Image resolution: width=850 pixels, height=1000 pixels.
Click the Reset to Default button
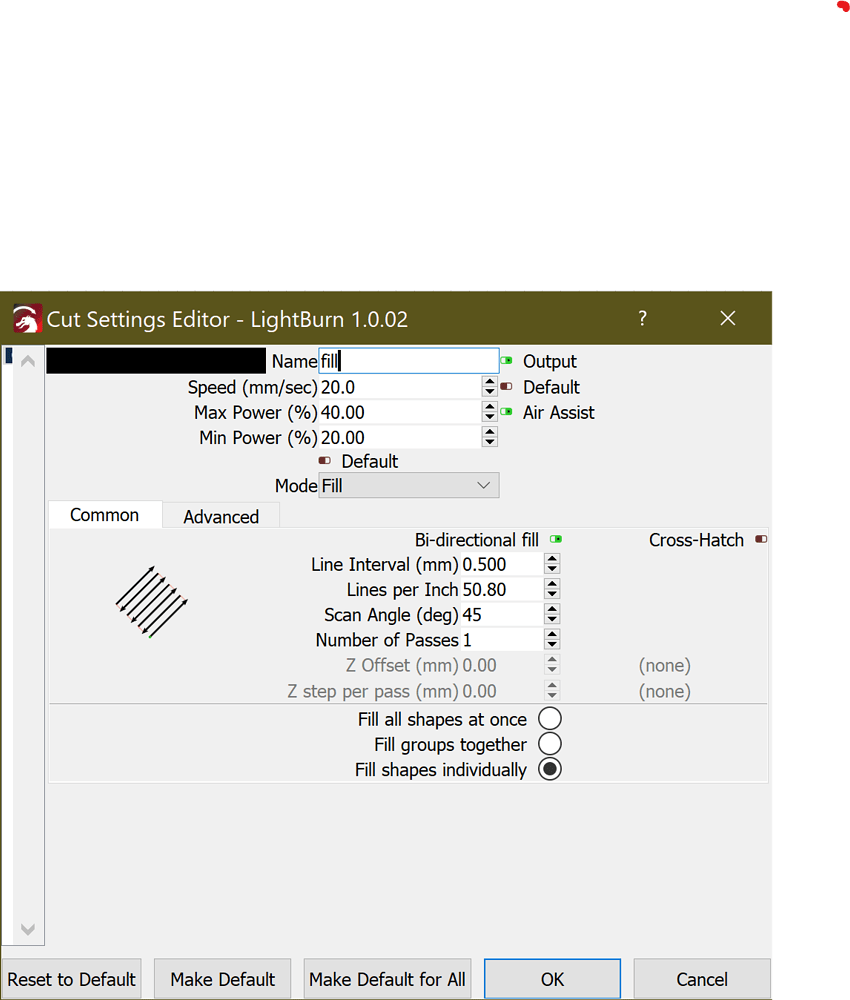[70, 978]
